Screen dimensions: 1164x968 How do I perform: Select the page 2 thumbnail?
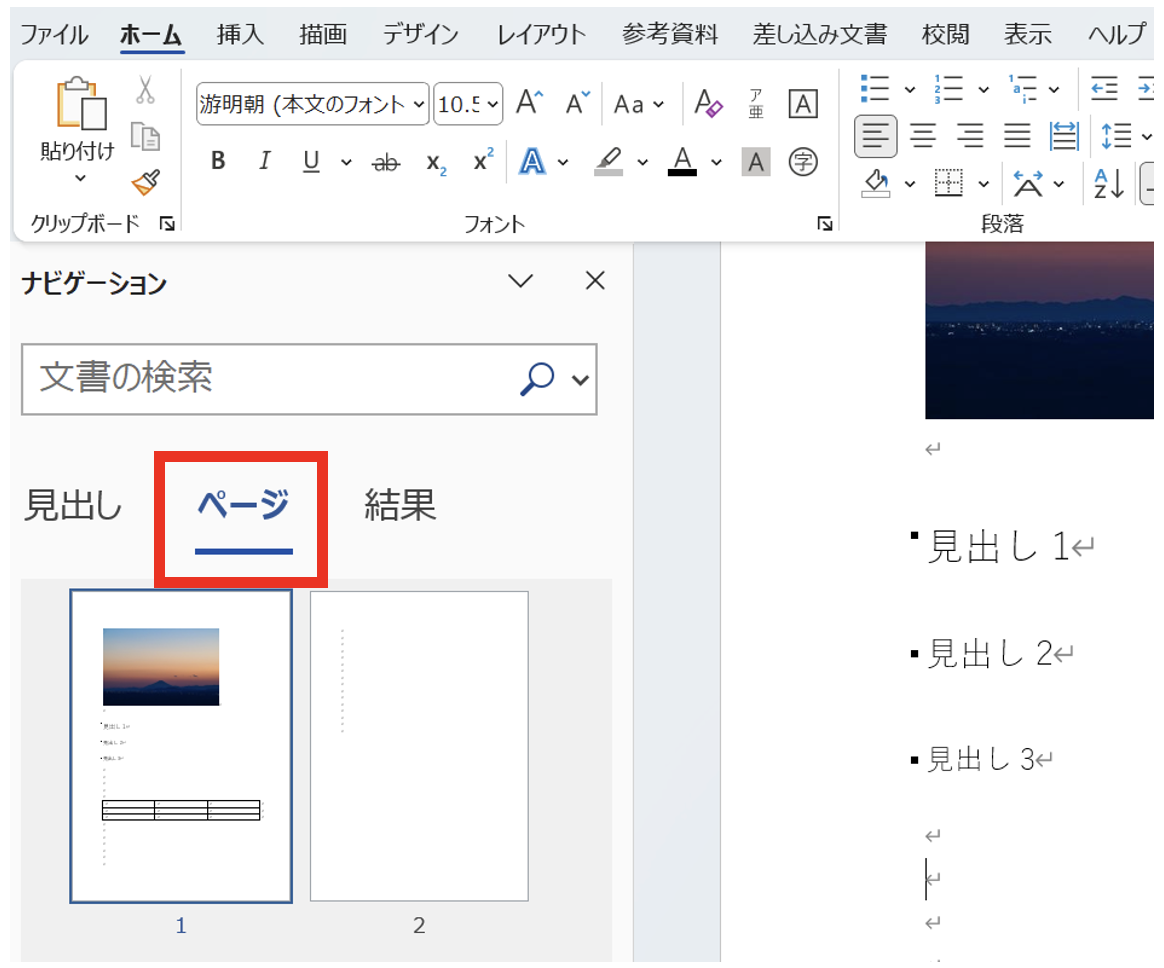419,746
